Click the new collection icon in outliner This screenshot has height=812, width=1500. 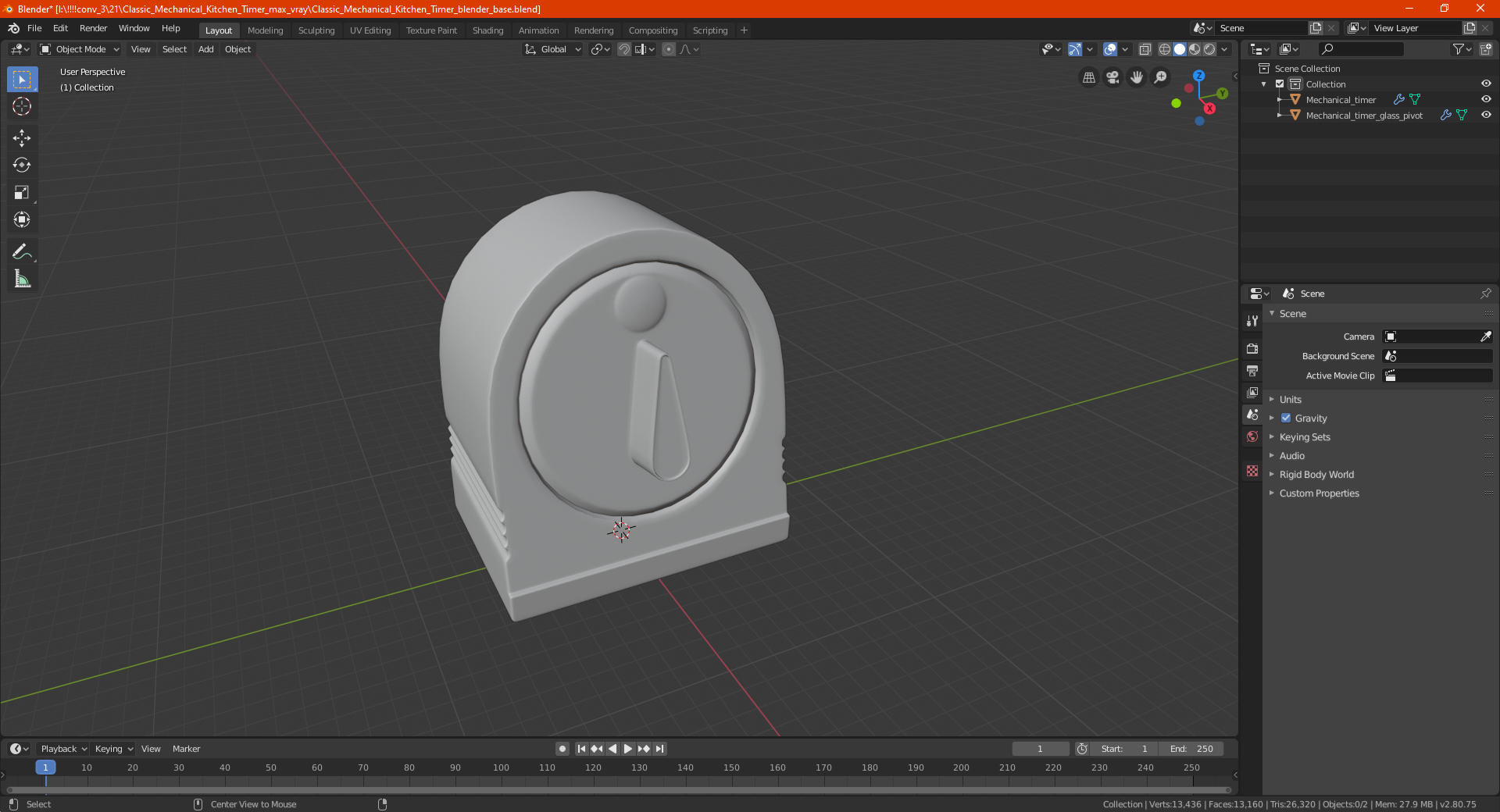1485,49
